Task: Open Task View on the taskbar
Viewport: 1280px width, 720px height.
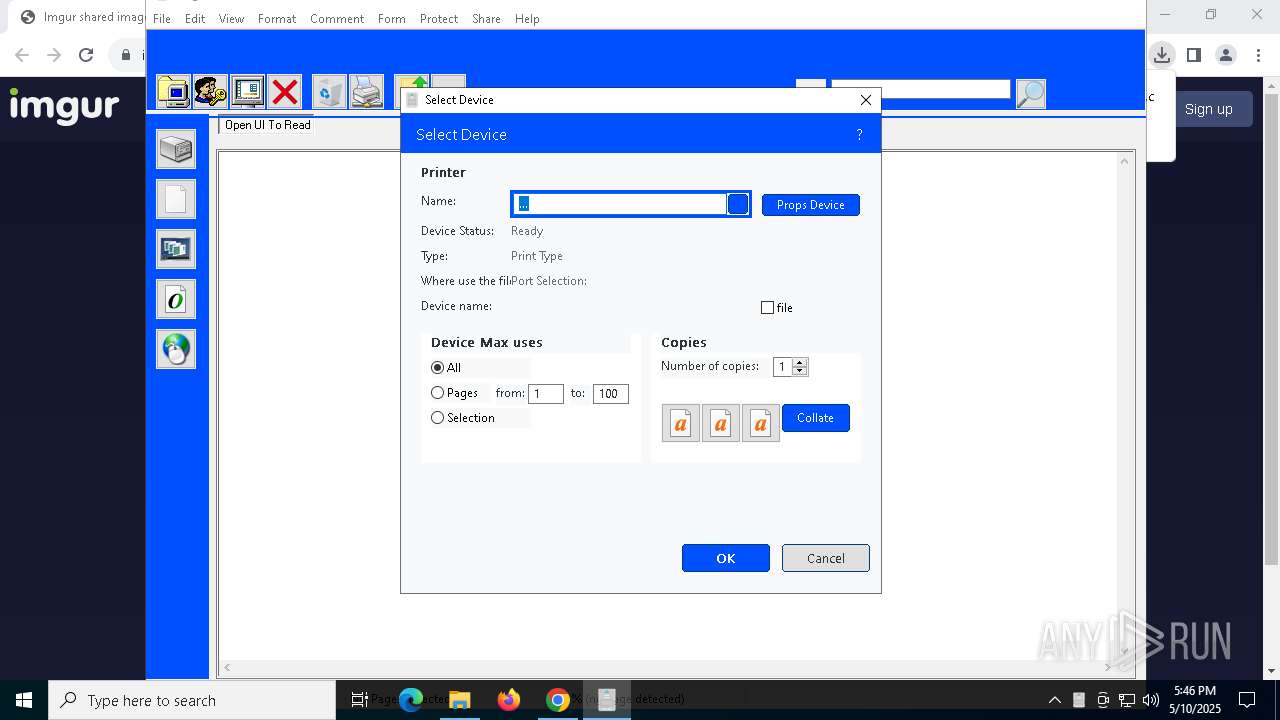Action: click(360, 700)
